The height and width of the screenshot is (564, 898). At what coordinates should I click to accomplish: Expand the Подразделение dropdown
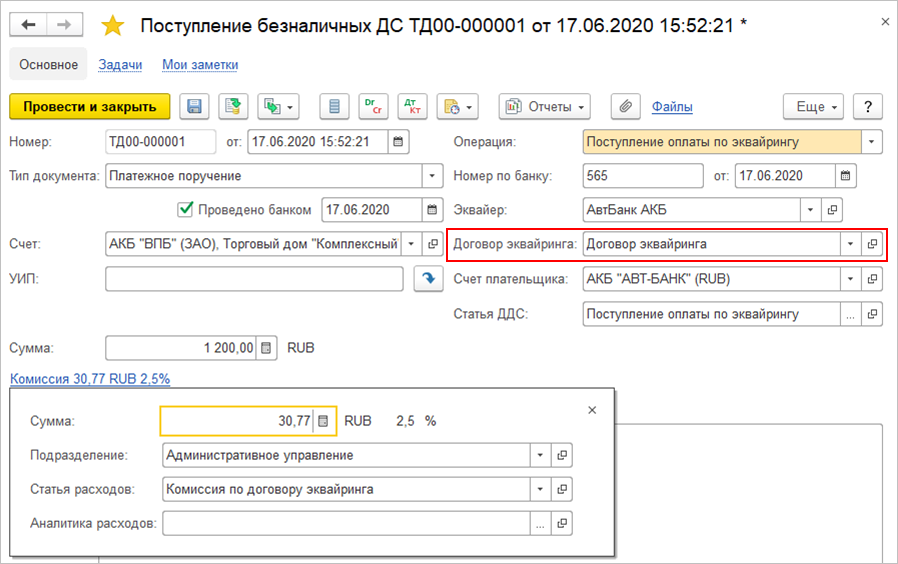540,455
